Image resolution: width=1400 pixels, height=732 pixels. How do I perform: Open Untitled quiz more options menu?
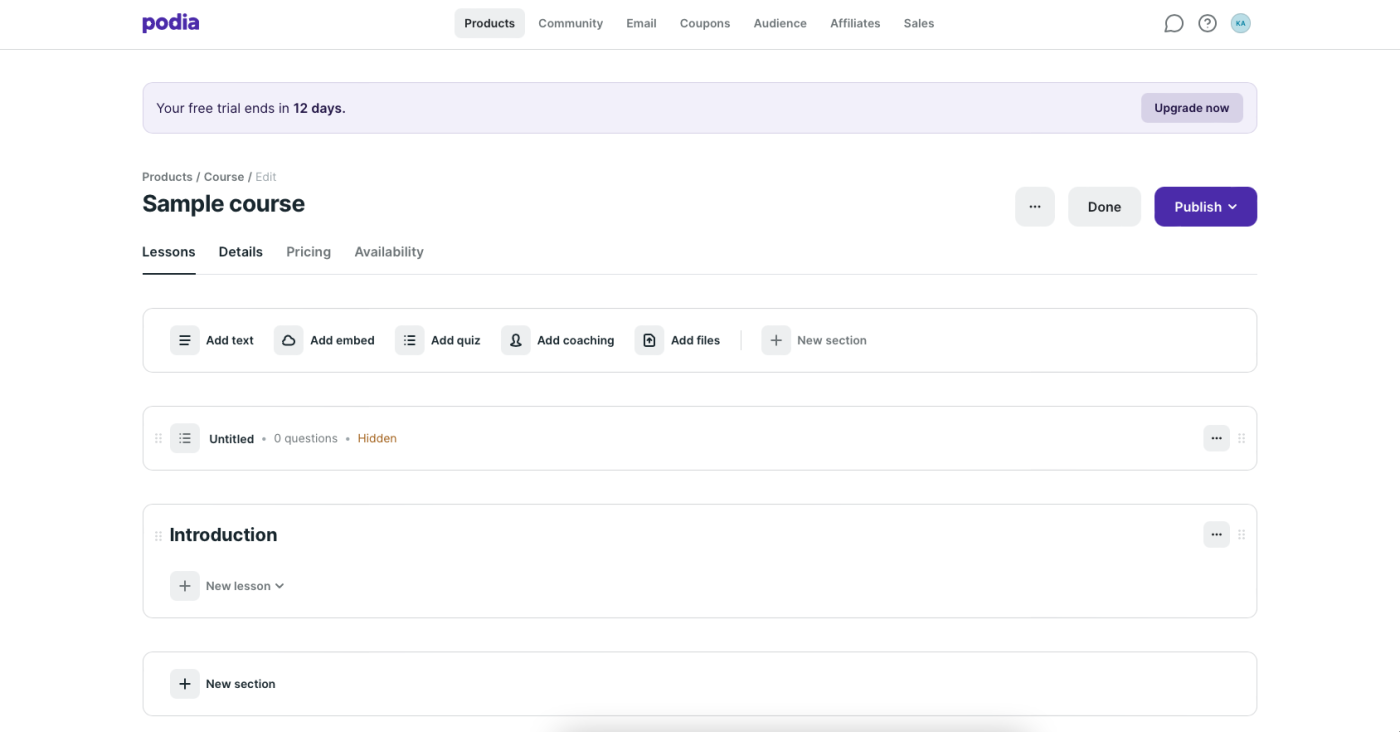[1216, 438]
